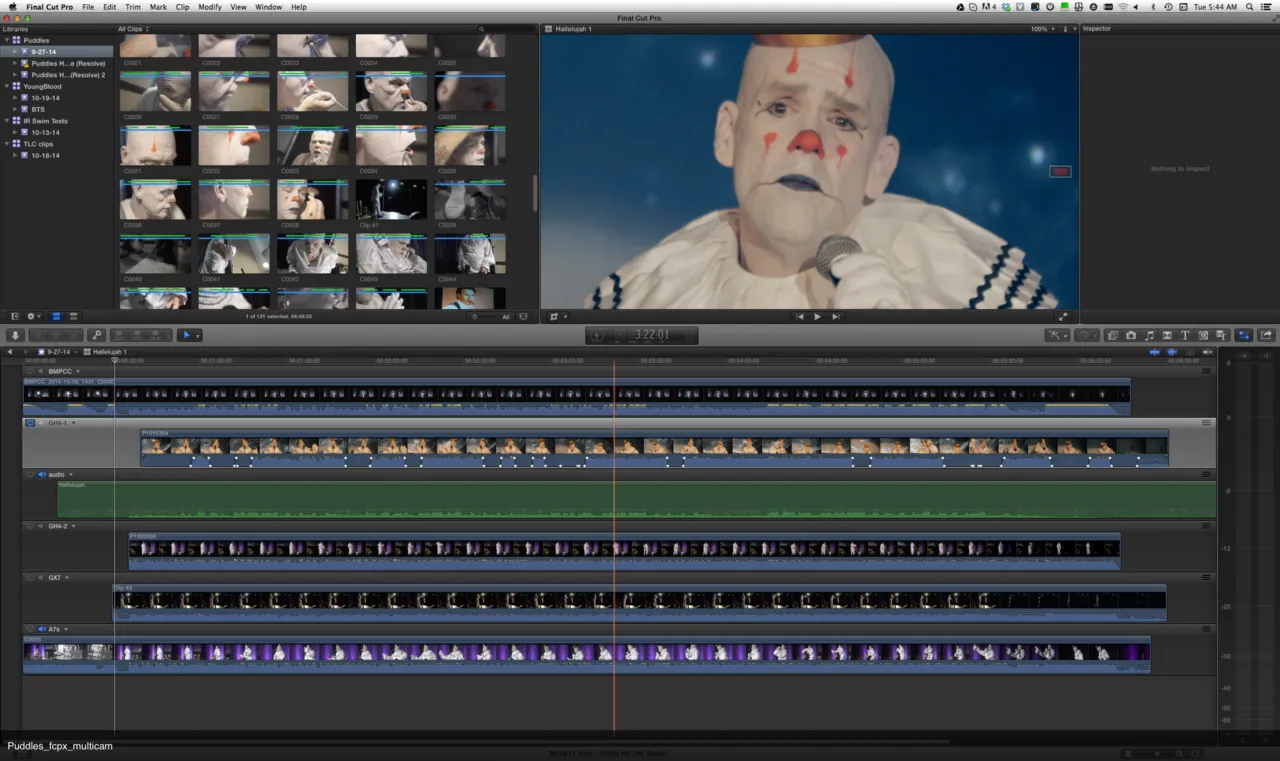Open the BMPCC angle dropdown arrow

click(x=78, y=372)
